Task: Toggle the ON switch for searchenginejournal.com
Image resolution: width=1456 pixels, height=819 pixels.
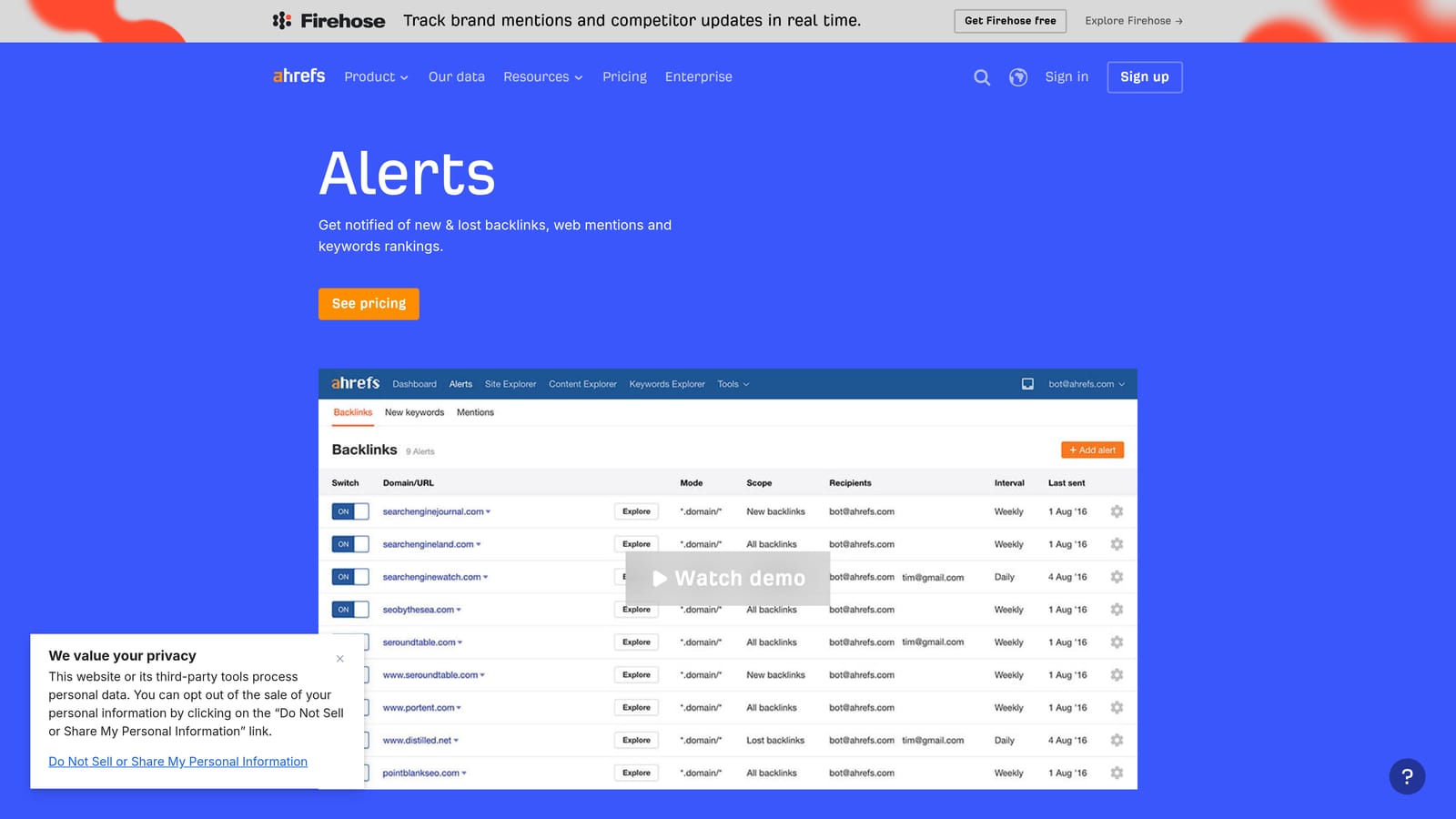Action: click(x=350, y=511)
